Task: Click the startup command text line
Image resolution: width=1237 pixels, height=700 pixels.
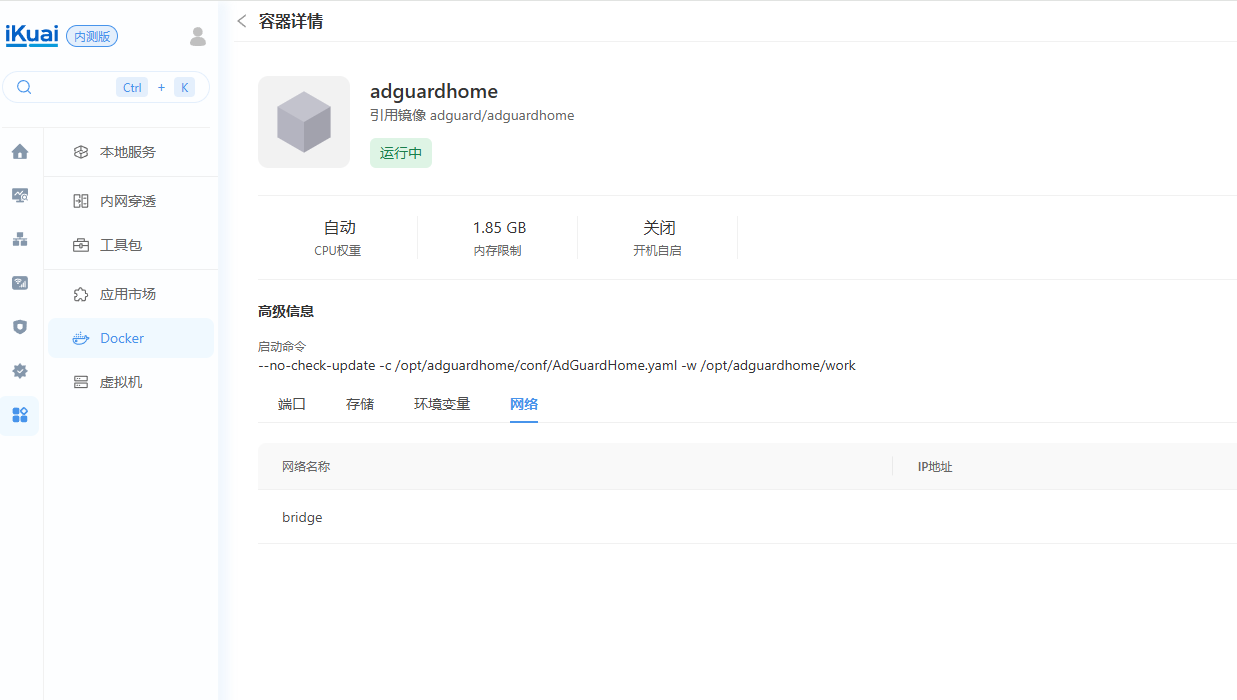Action: [x=557, y=365]
